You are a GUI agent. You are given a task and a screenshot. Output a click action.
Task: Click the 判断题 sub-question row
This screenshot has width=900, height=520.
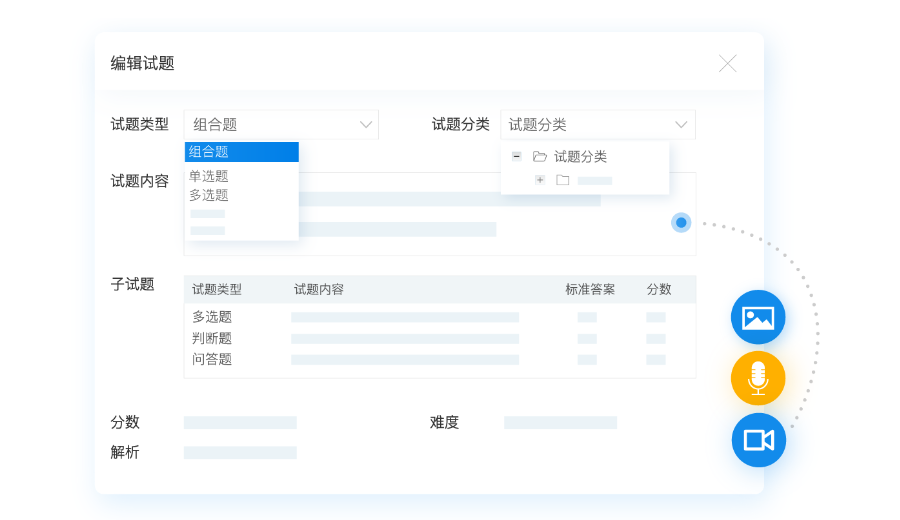tap(212, 338)
